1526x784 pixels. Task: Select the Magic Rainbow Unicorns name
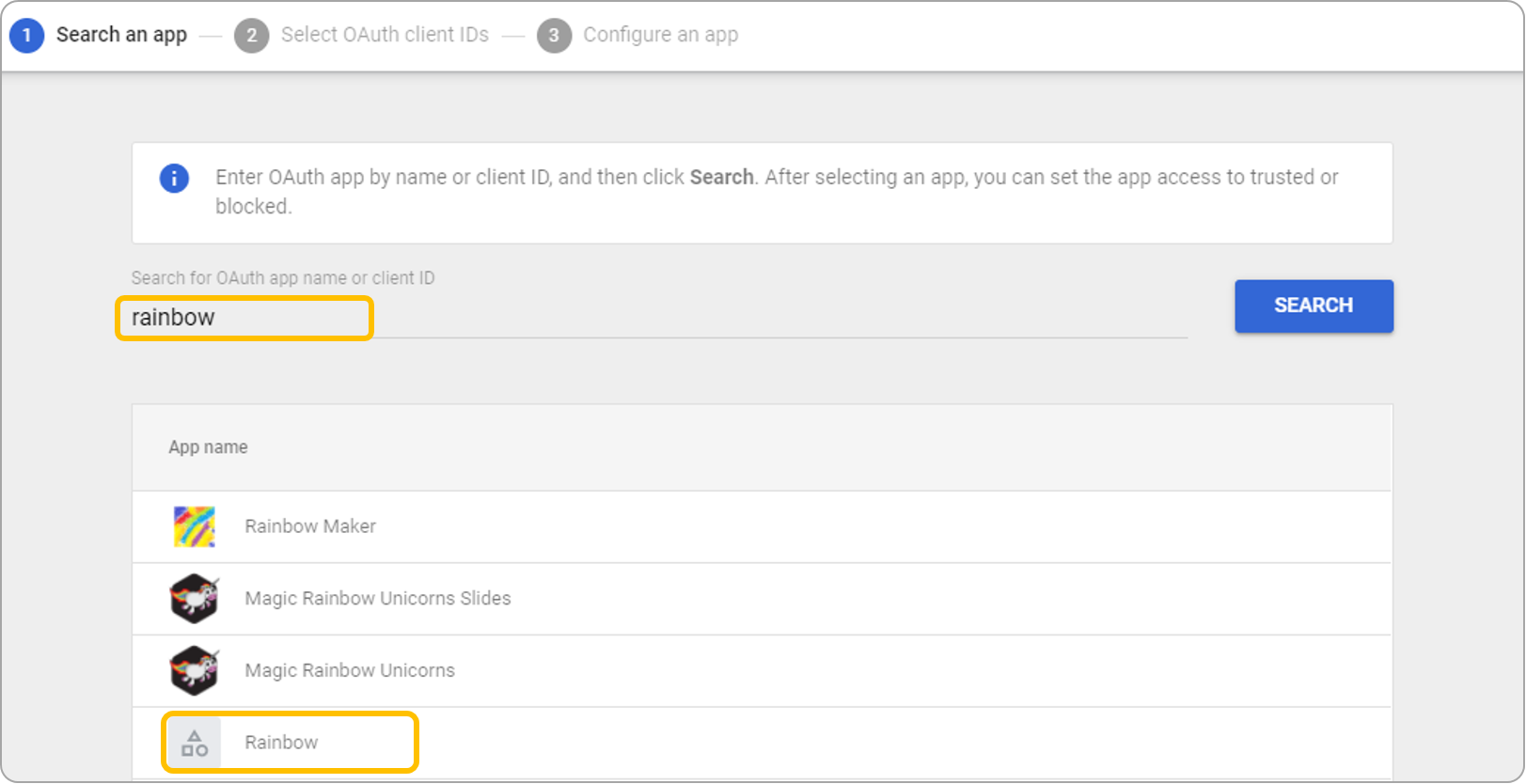350,670
